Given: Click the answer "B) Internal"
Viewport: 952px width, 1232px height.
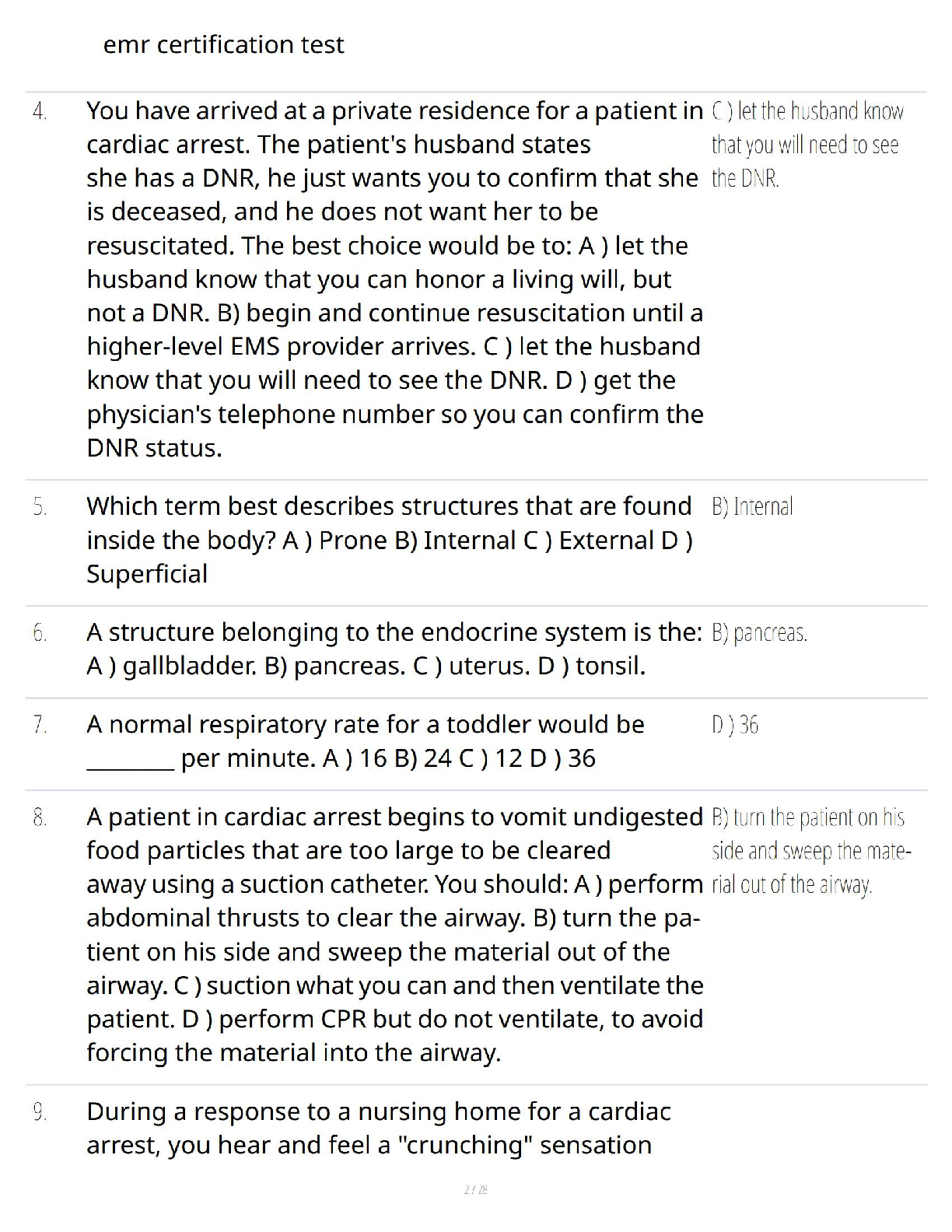Looking at the screenshot, I should pyautogui.click(x=752, y=507).
